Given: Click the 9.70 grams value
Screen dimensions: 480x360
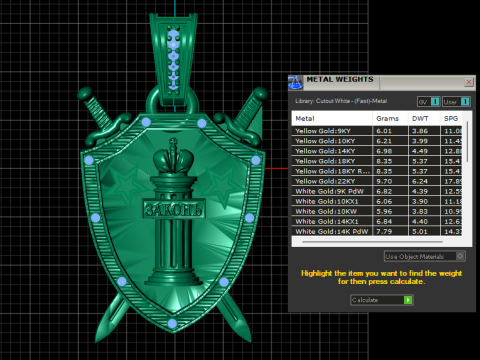Looking at the screenshot, I should coord(384,181).
